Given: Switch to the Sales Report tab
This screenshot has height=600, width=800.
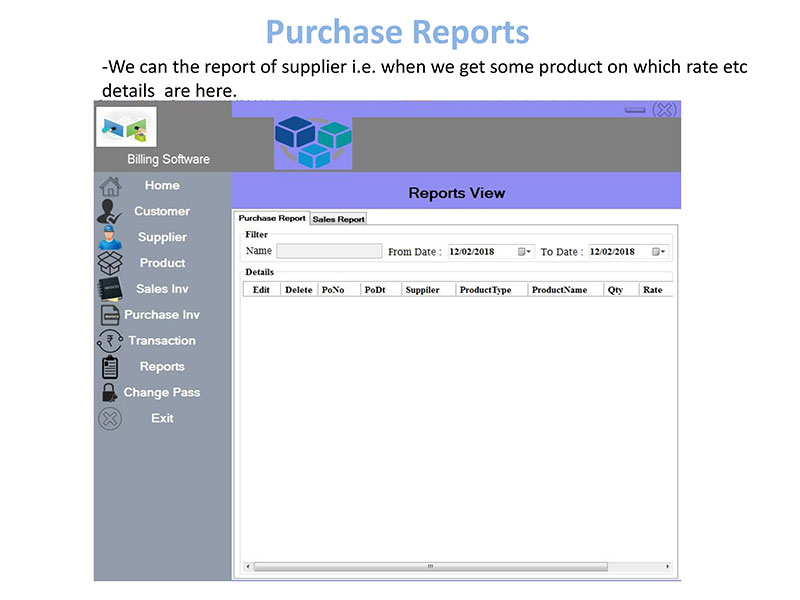Looking at the screenshot, I should click(338, 219).
